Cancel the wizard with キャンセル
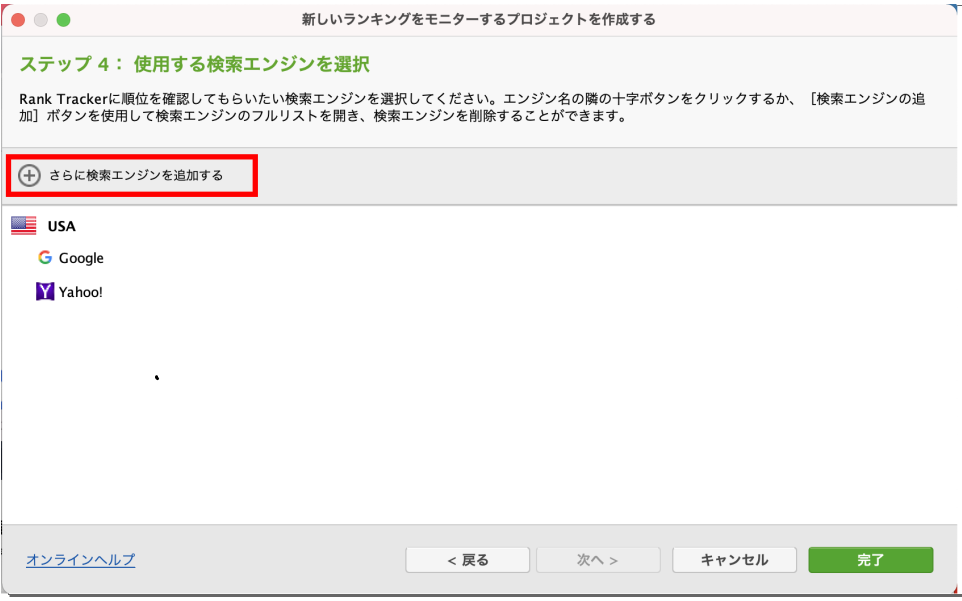The height and width of the screenshot is (601, 962). click(734, 560)
